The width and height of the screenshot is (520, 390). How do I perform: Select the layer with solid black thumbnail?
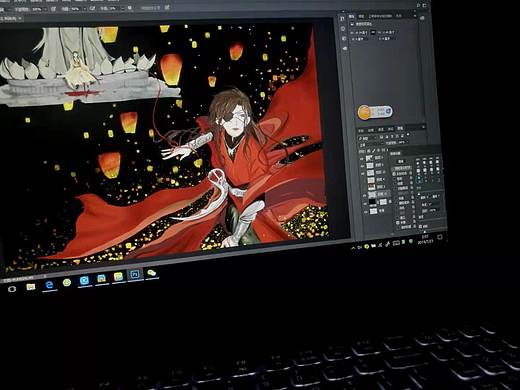[372, 202]
